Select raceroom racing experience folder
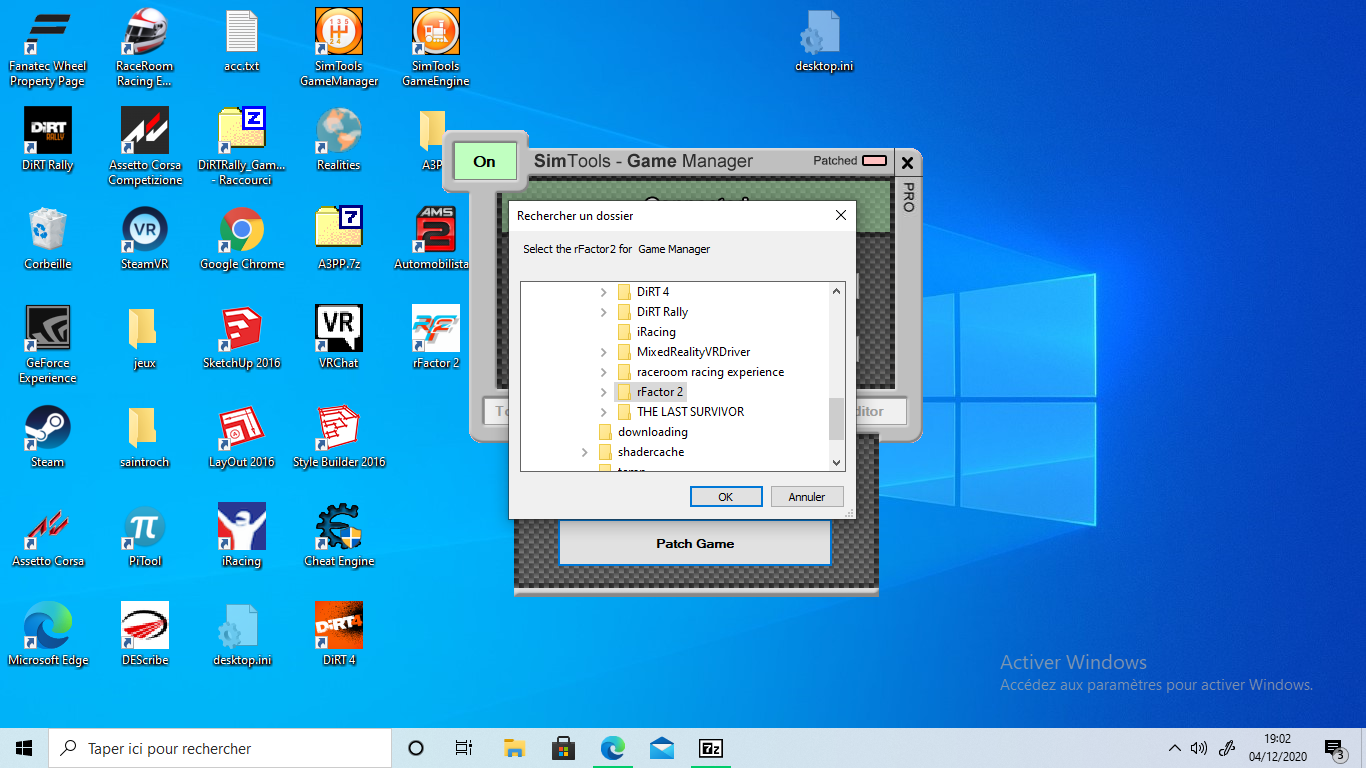The image size is (1366, 768). pos(710,372)
